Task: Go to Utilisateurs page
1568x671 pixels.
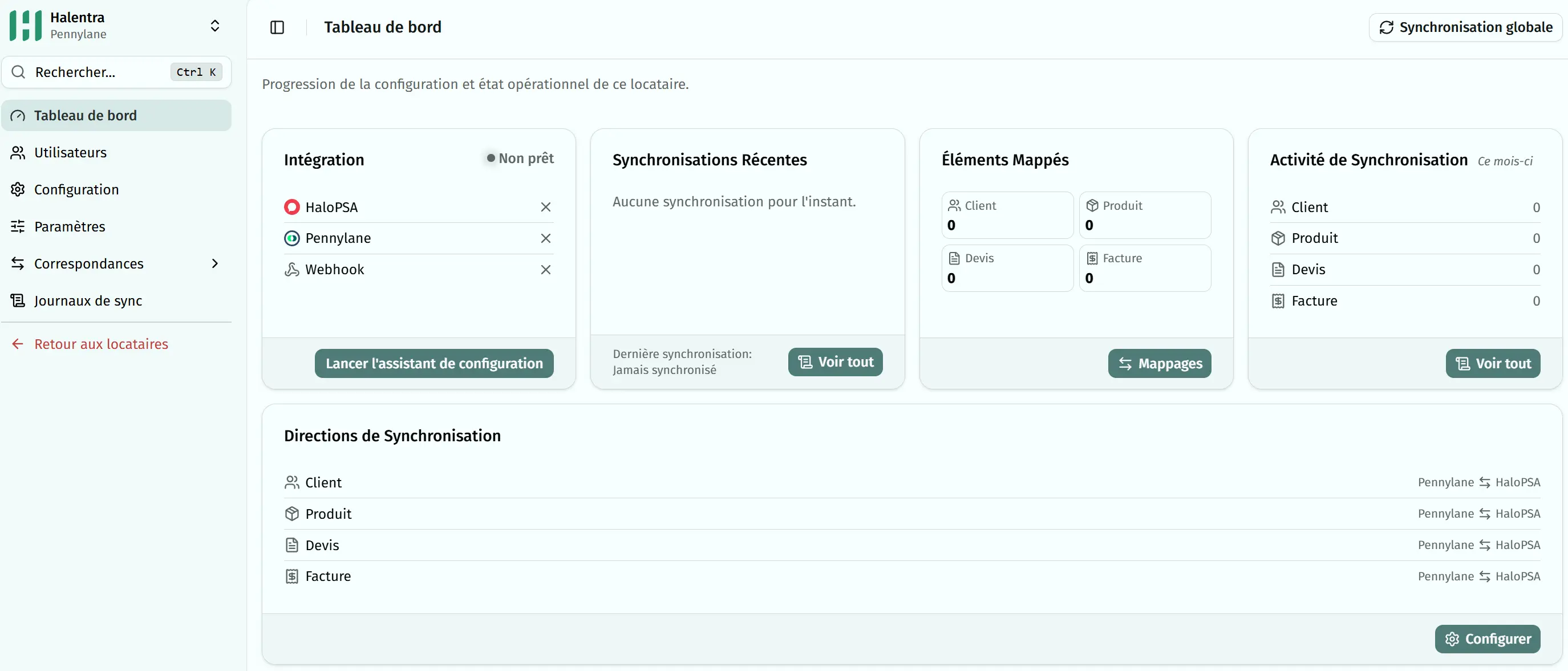Action: coord(116,152)
